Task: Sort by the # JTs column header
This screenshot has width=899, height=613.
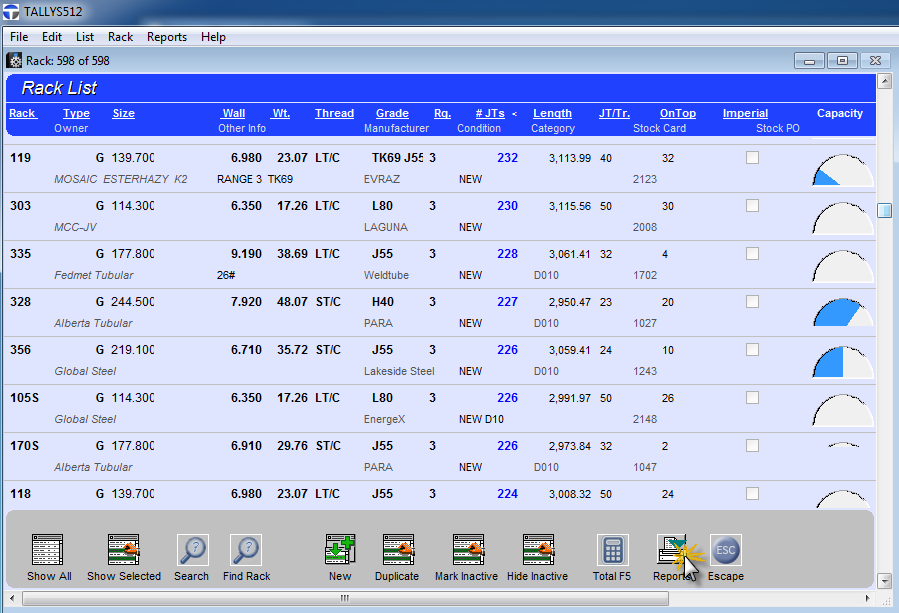Action: tap(490, 114)
